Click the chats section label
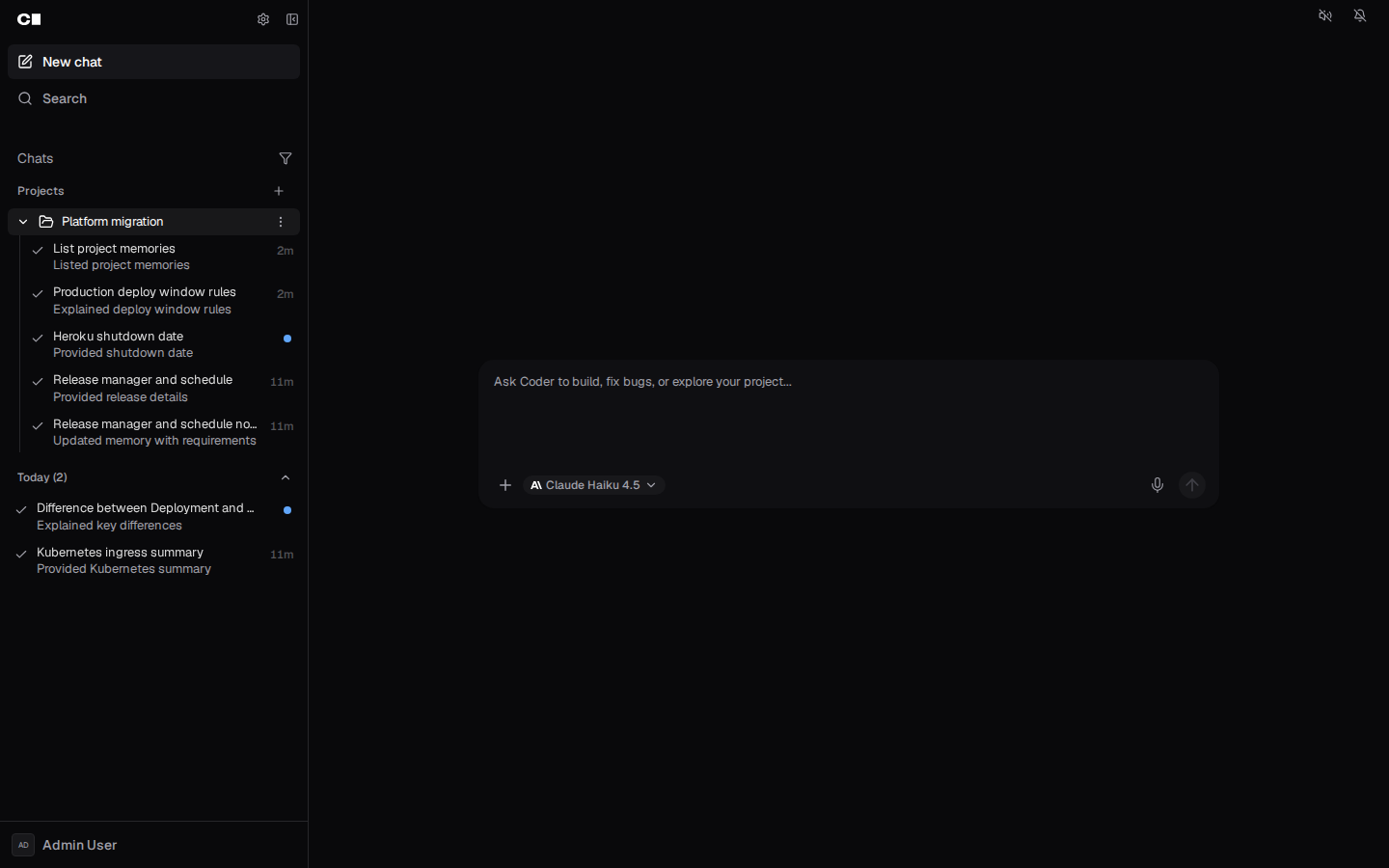The width and height of the screenshot is (1389, 868). (x=36, y=158)
